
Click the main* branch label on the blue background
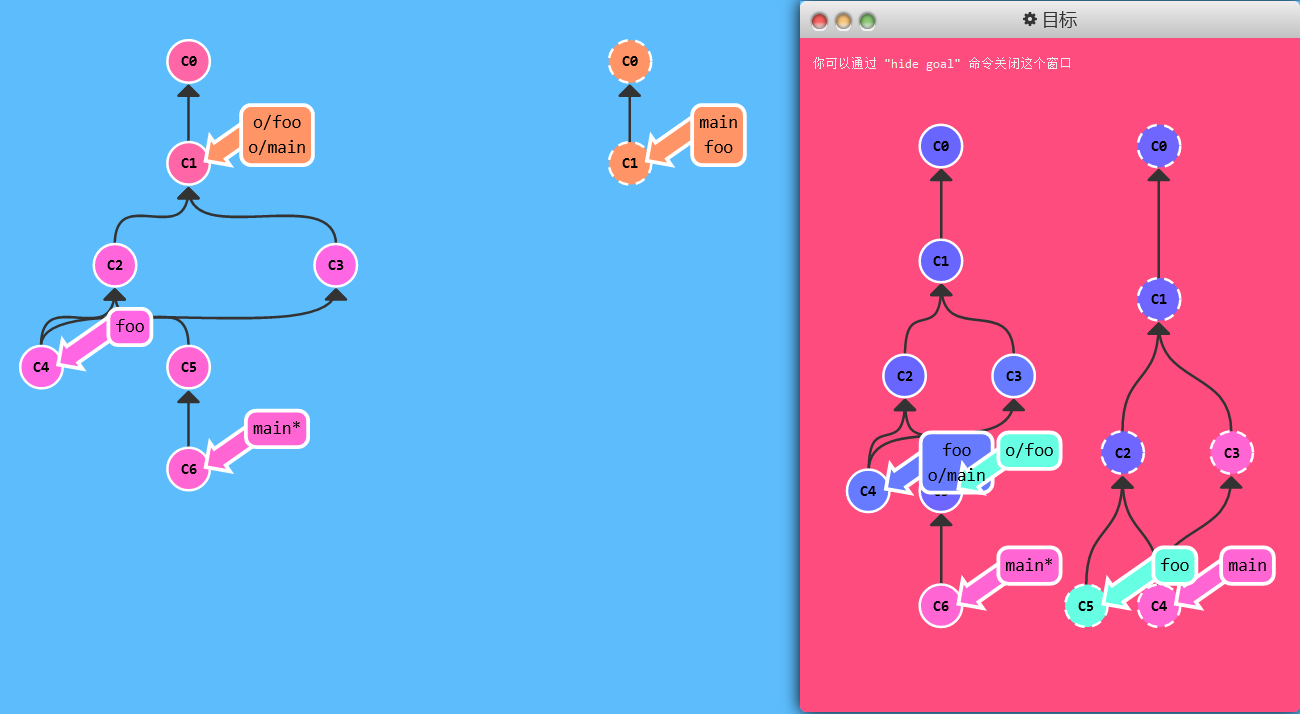tap(275, 429)
